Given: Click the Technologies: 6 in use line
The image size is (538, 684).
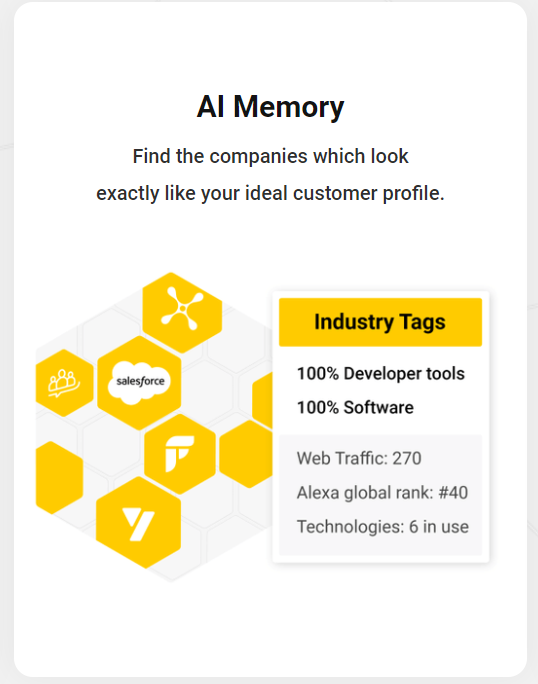Looking at the screenshot, I should point(383,527).
